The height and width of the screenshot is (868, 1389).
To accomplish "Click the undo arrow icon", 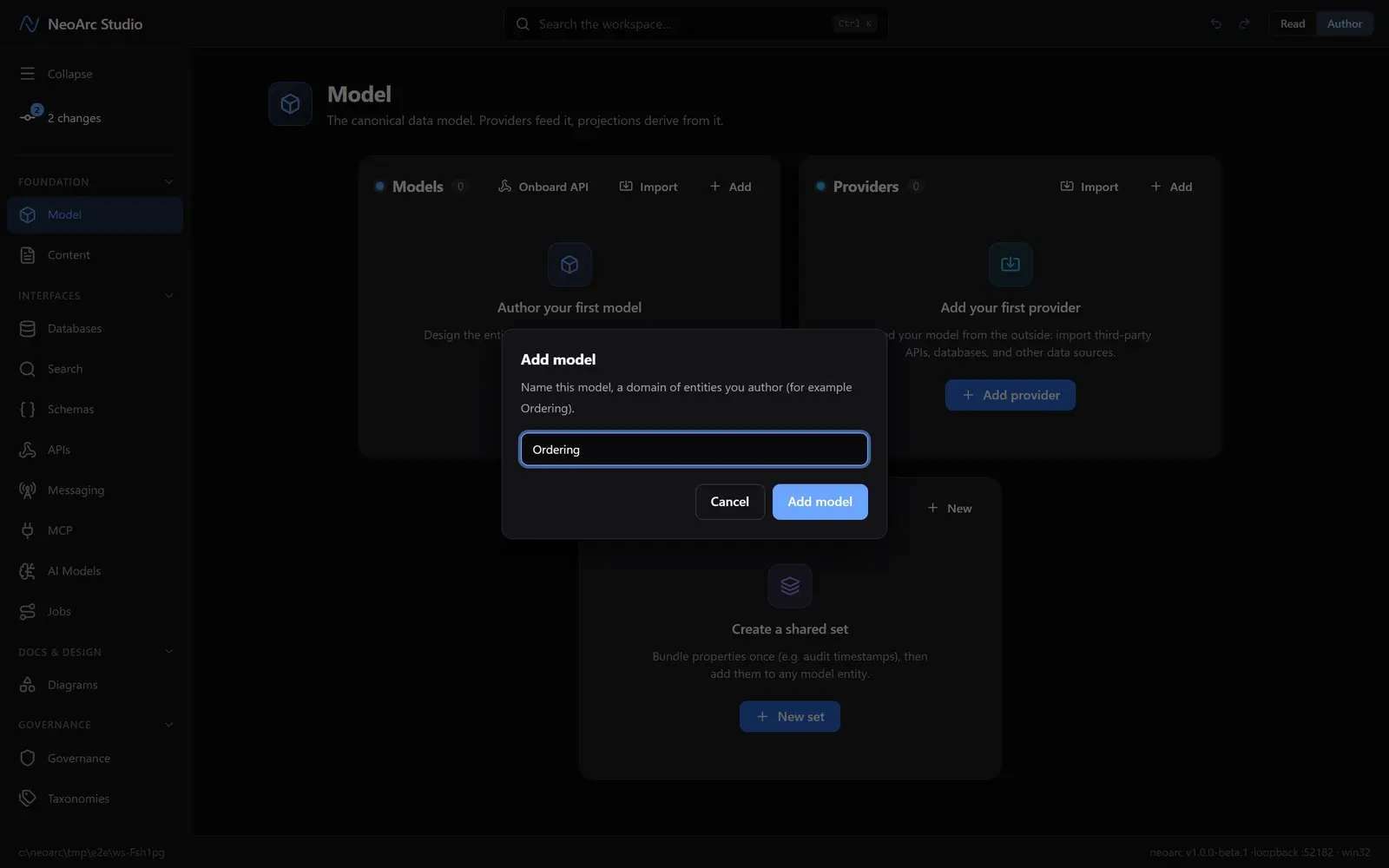I will [1215, 24].
